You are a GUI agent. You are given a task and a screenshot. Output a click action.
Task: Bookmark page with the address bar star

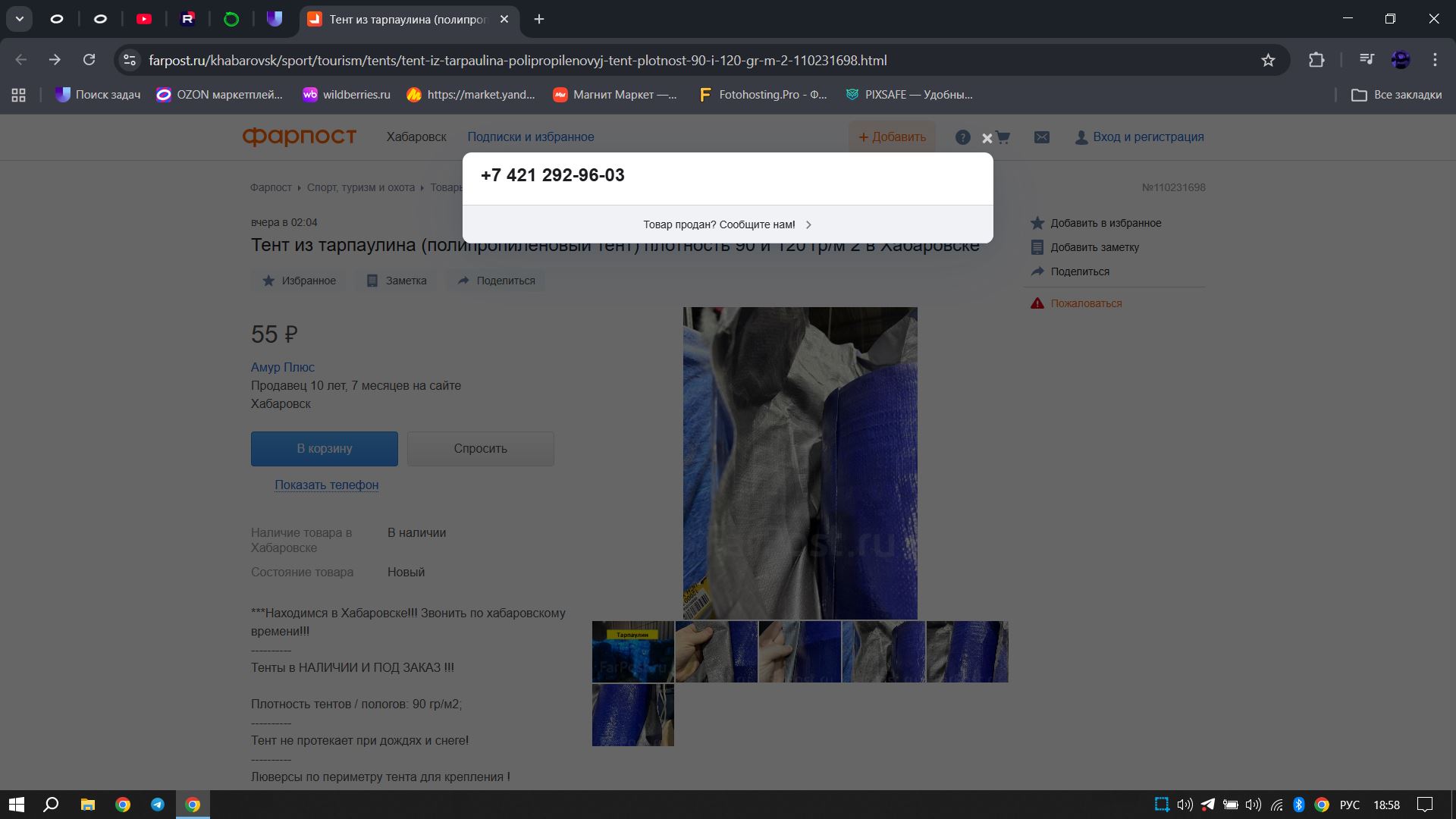pos(1268,60)
